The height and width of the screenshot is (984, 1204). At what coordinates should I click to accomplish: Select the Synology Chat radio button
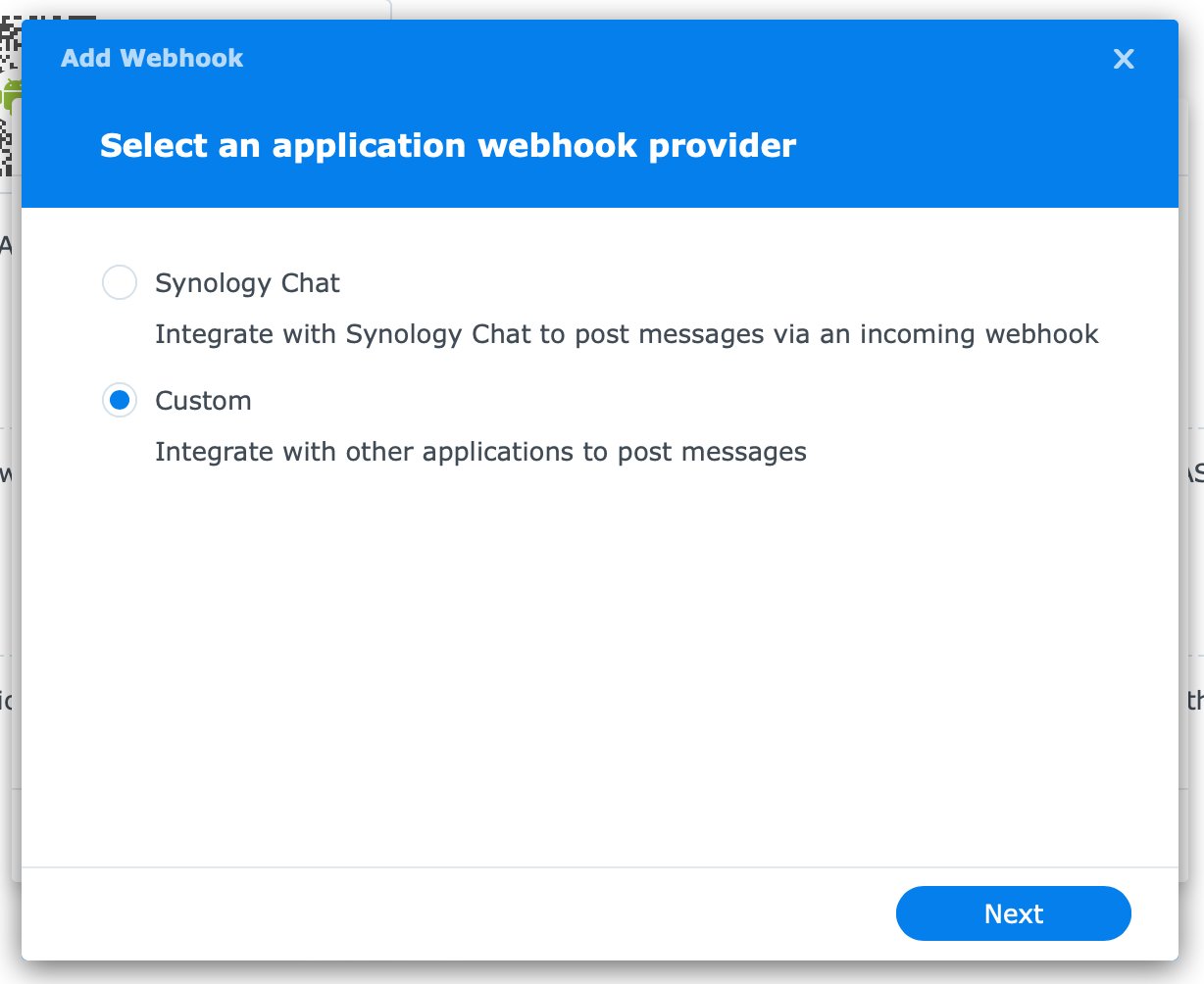pos(120,283)
